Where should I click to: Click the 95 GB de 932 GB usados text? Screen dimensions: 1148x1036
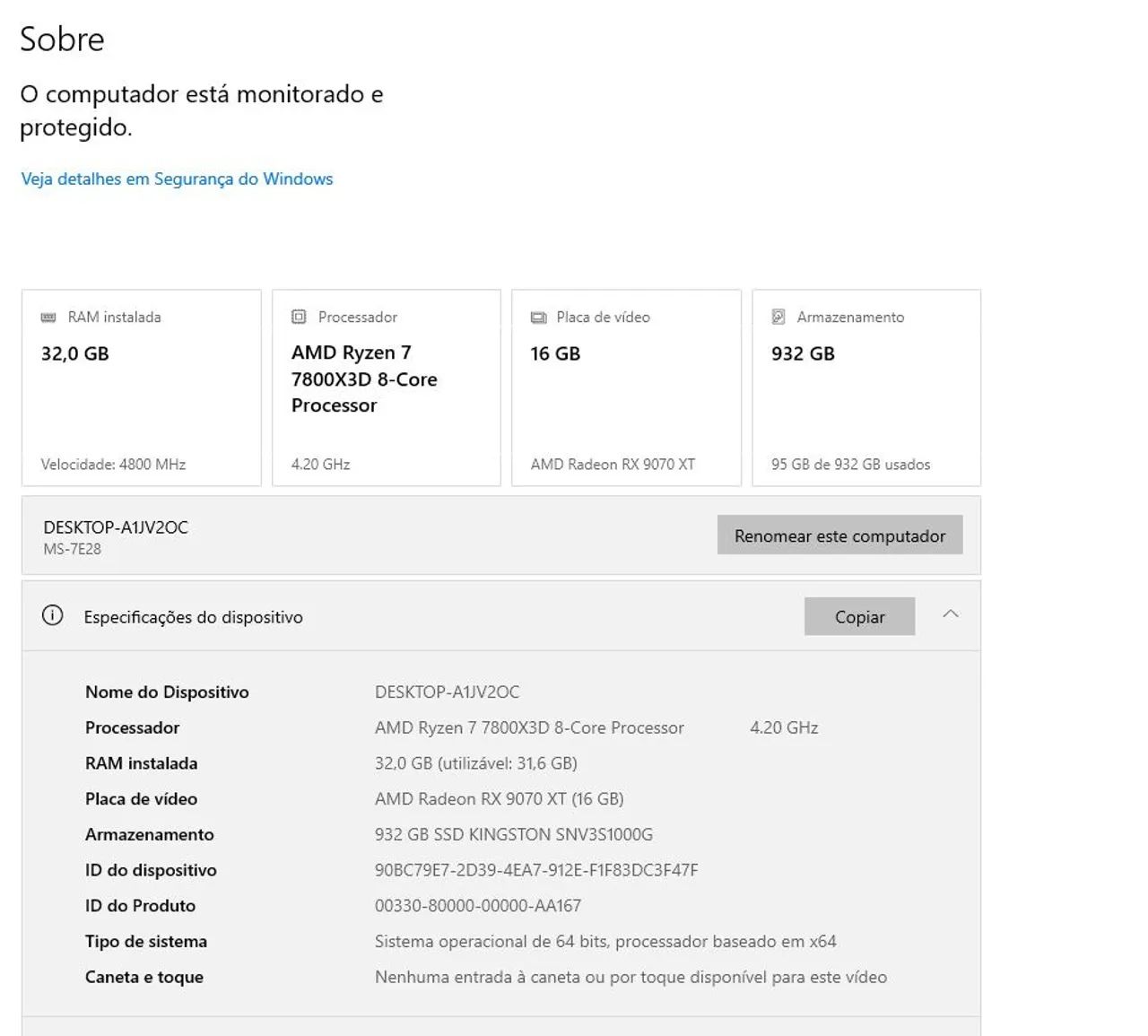(x=850, y=464)
